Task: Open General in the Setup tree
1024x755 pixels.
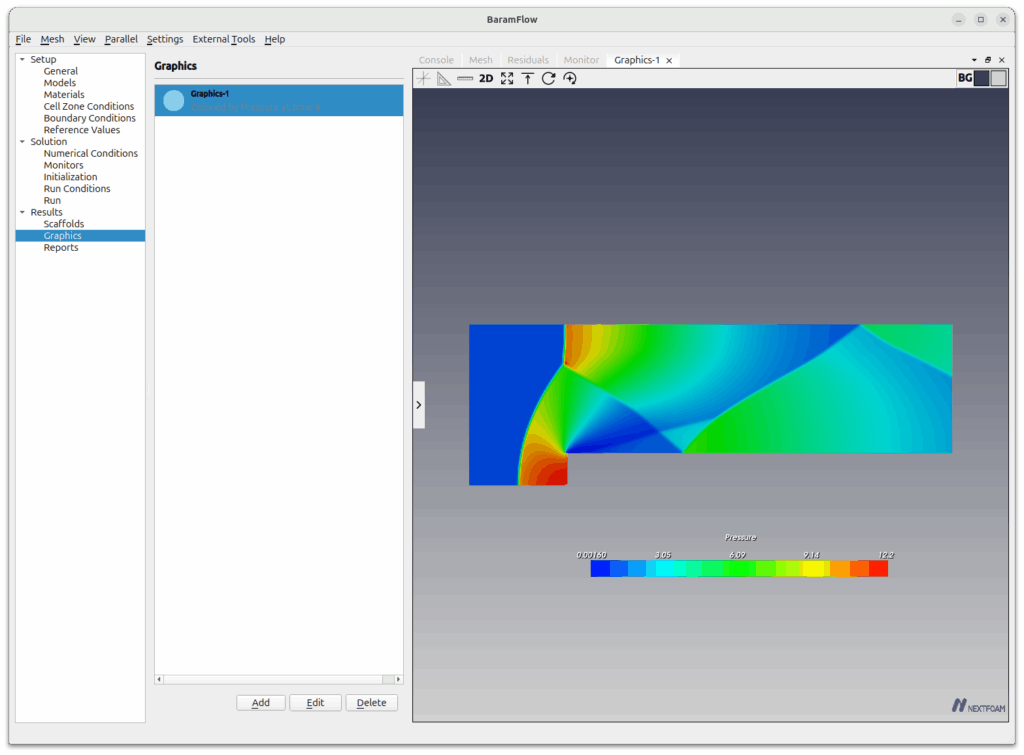Action: click(61, 71)
